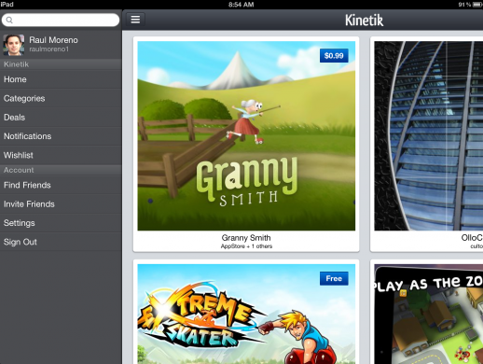Tap the Free price badge

point(334,278)
